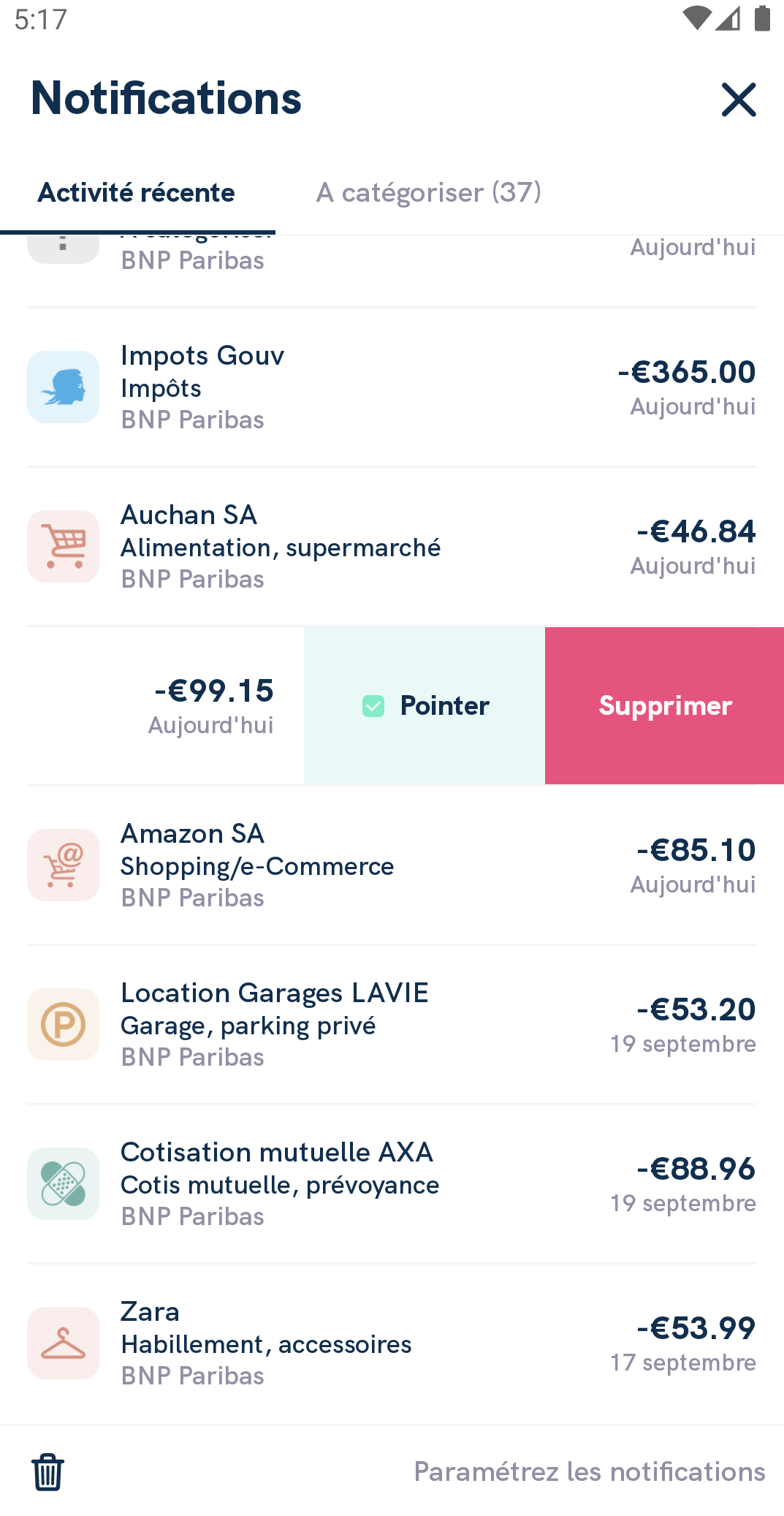This screenshot has height=1516, width=784.
Task: Switch to A catégoriser (37) tab
Action: [x=429, y=192]
